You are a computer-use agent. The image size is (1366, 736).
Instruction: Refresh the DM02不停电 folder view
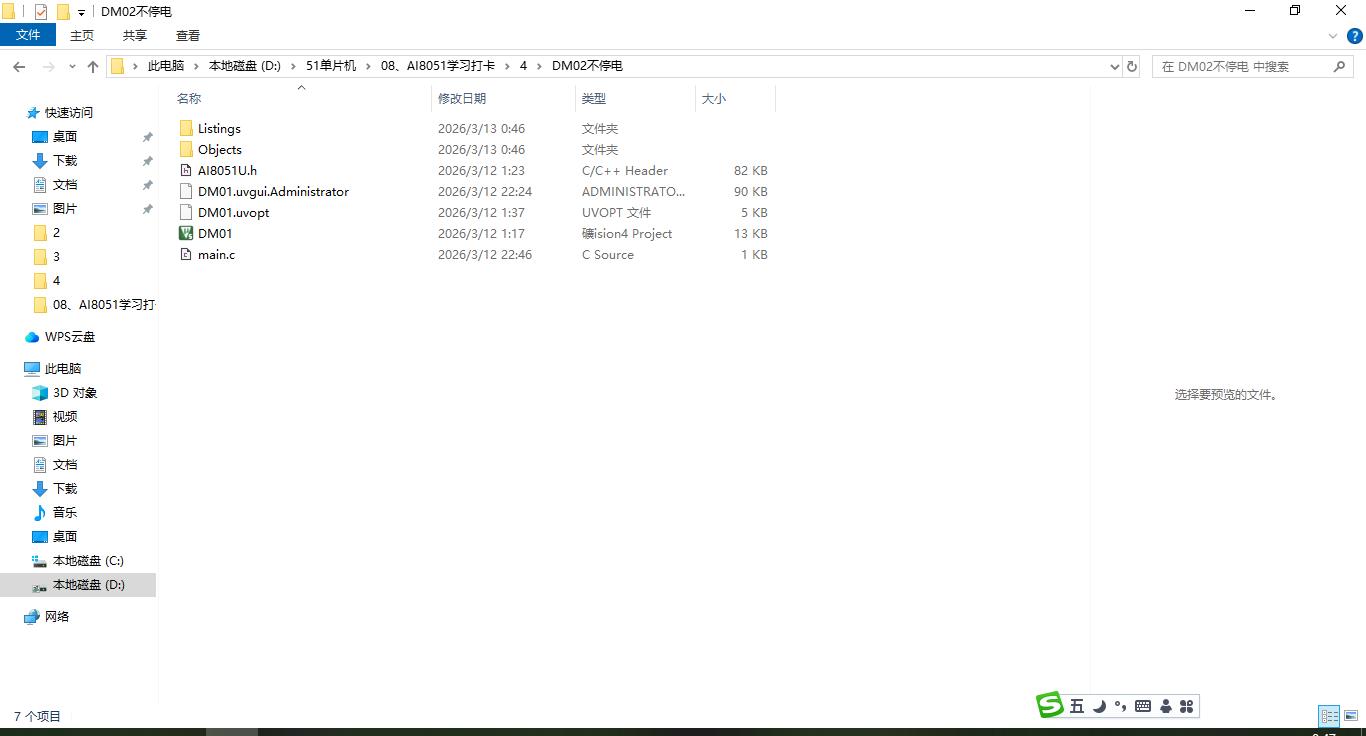(1132, 66)
